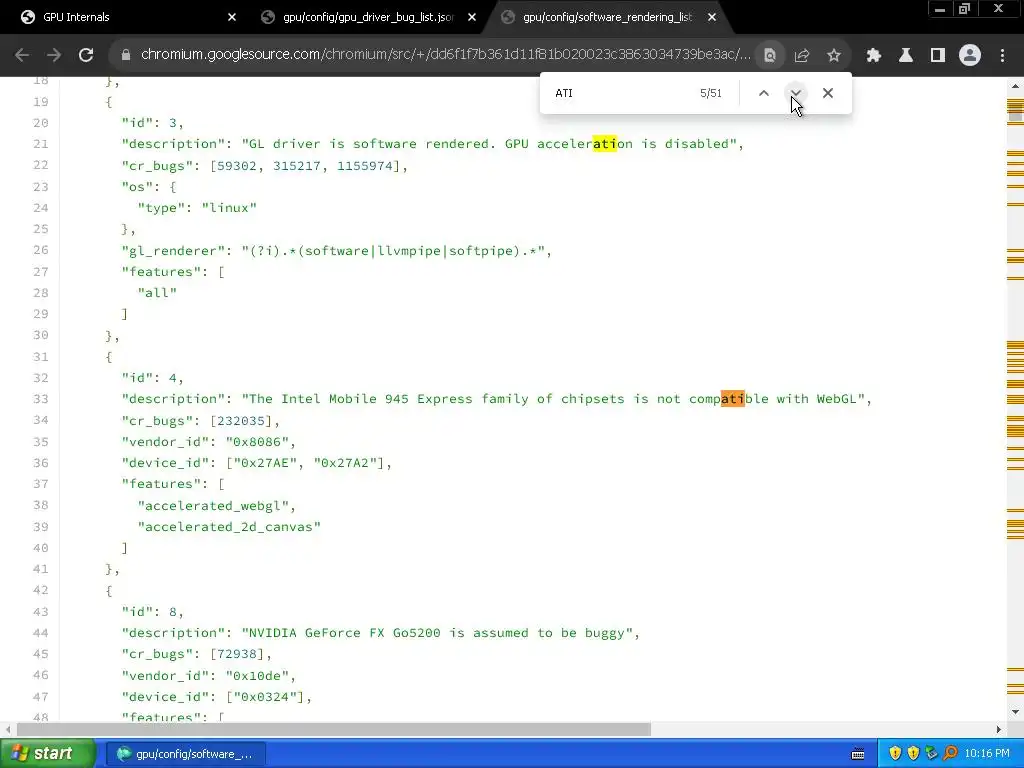
Task: Click cr_bugs [59302, 315217, 1155974]
Action: 264,165
